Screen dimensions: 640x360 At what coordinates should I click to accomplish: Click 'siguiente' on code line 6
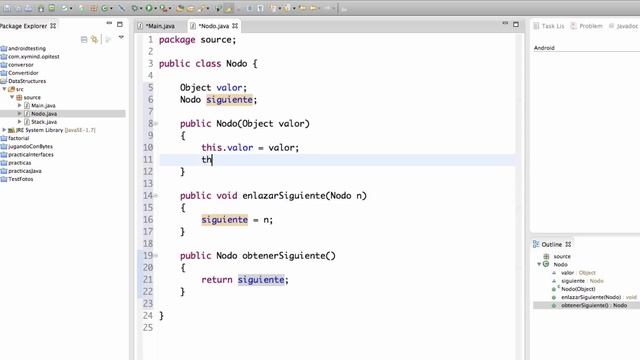(x=229, y=100)
